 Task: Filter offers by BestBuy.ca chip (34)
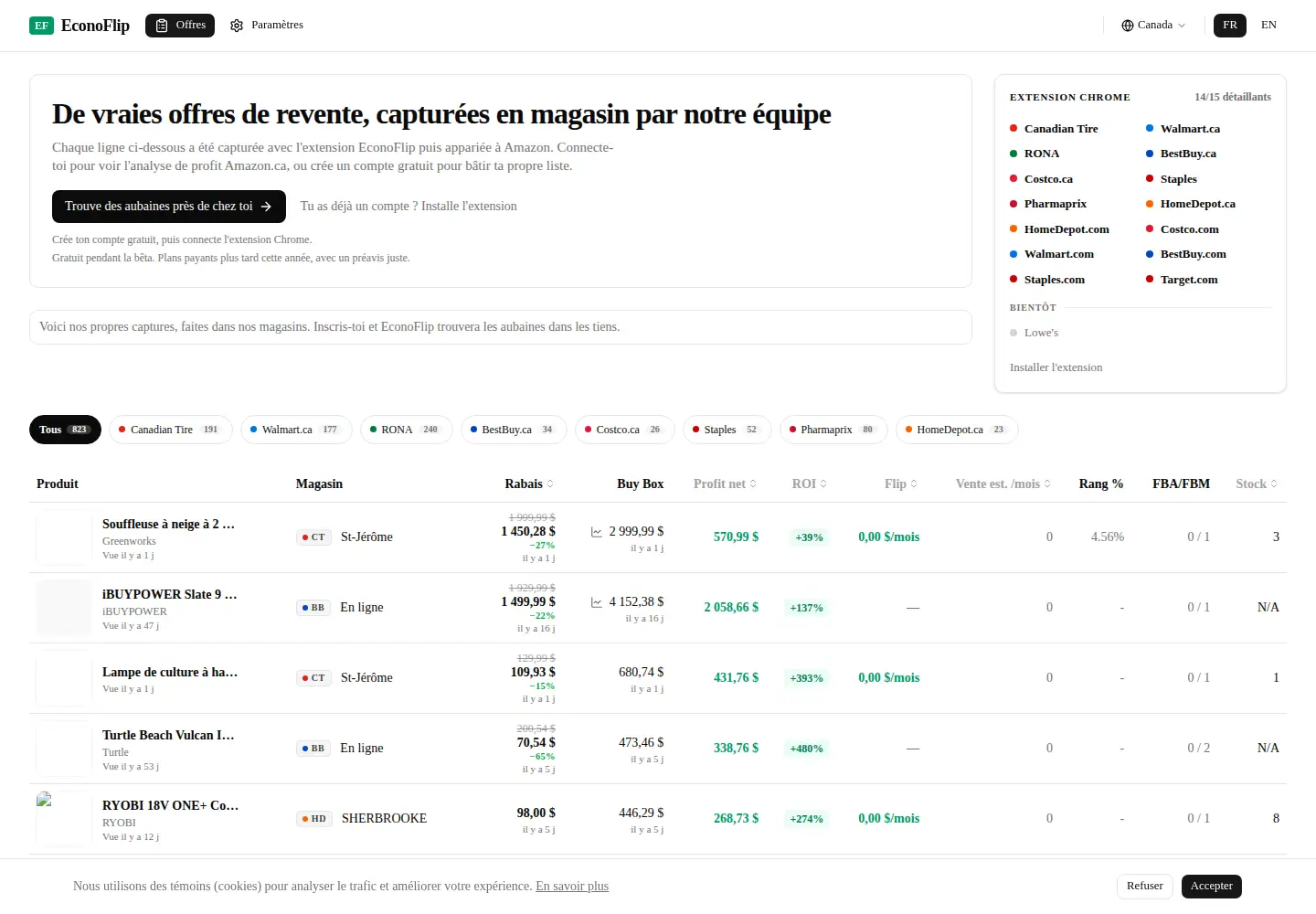(x=514, y=430)
